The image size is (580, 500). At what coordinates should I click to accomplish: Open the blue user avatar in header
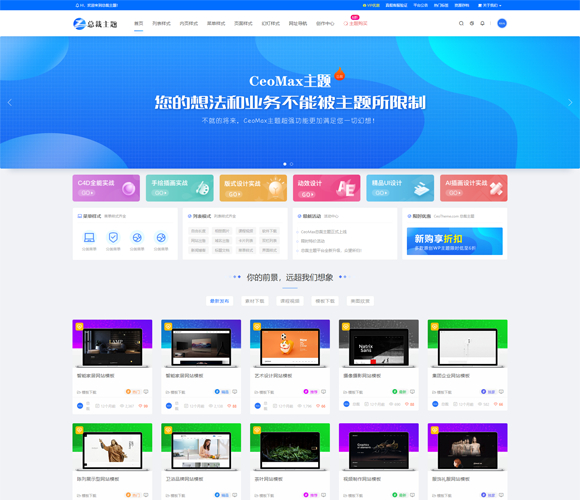(x=502, y=23)
